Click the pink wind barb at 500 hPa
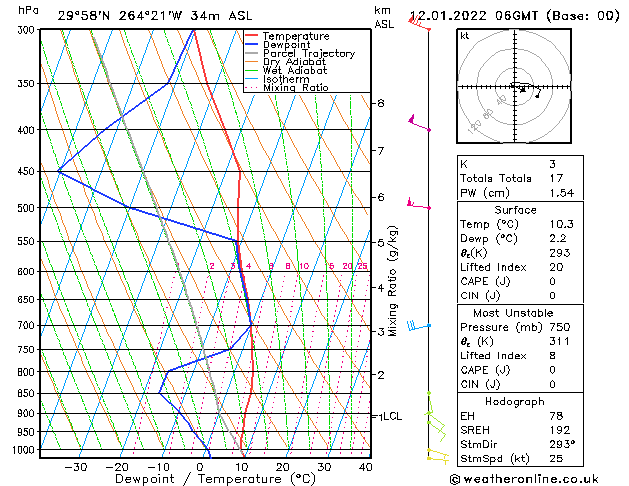This screenshot has width=629, height=486. [x=419, y=203]
